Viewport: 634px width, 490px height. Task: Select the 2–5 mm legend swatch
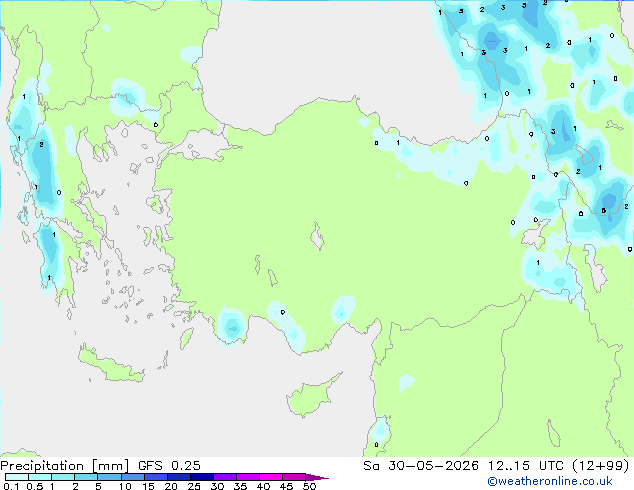[x=86, y=477]
